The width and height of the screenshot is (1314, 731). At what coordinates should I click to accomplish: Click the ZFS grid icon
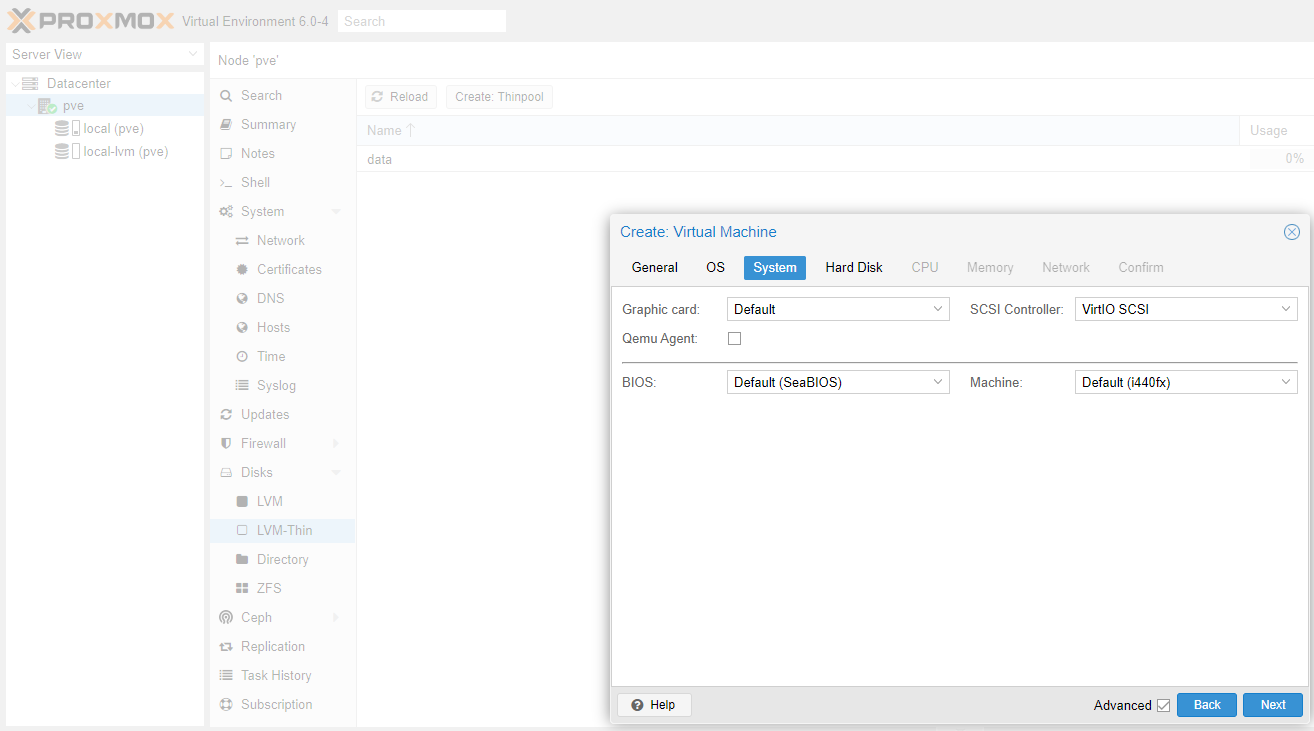click(x=242, y=589)
